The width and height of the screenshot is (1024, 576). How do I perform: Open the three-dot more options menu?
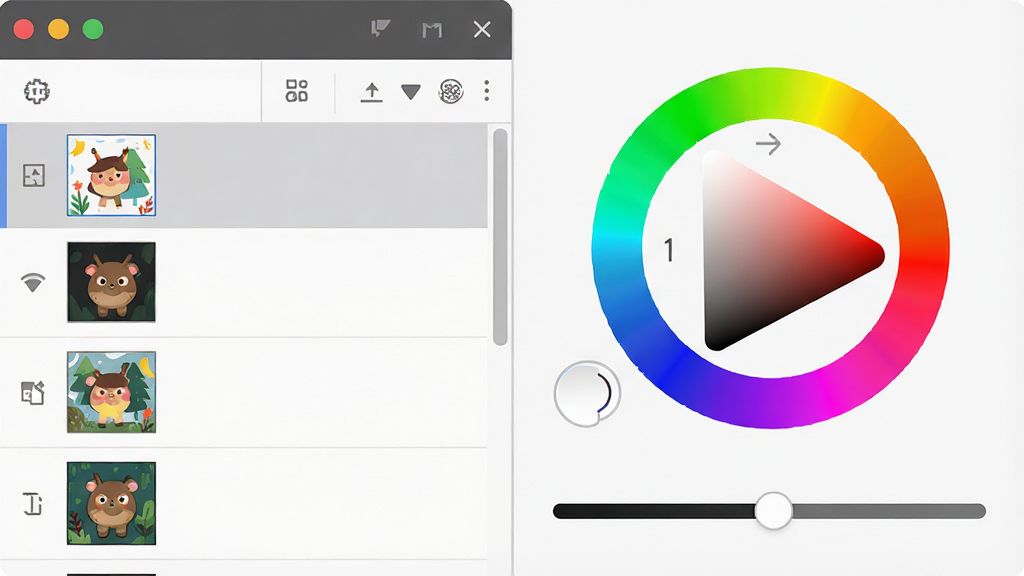point(487,91)
